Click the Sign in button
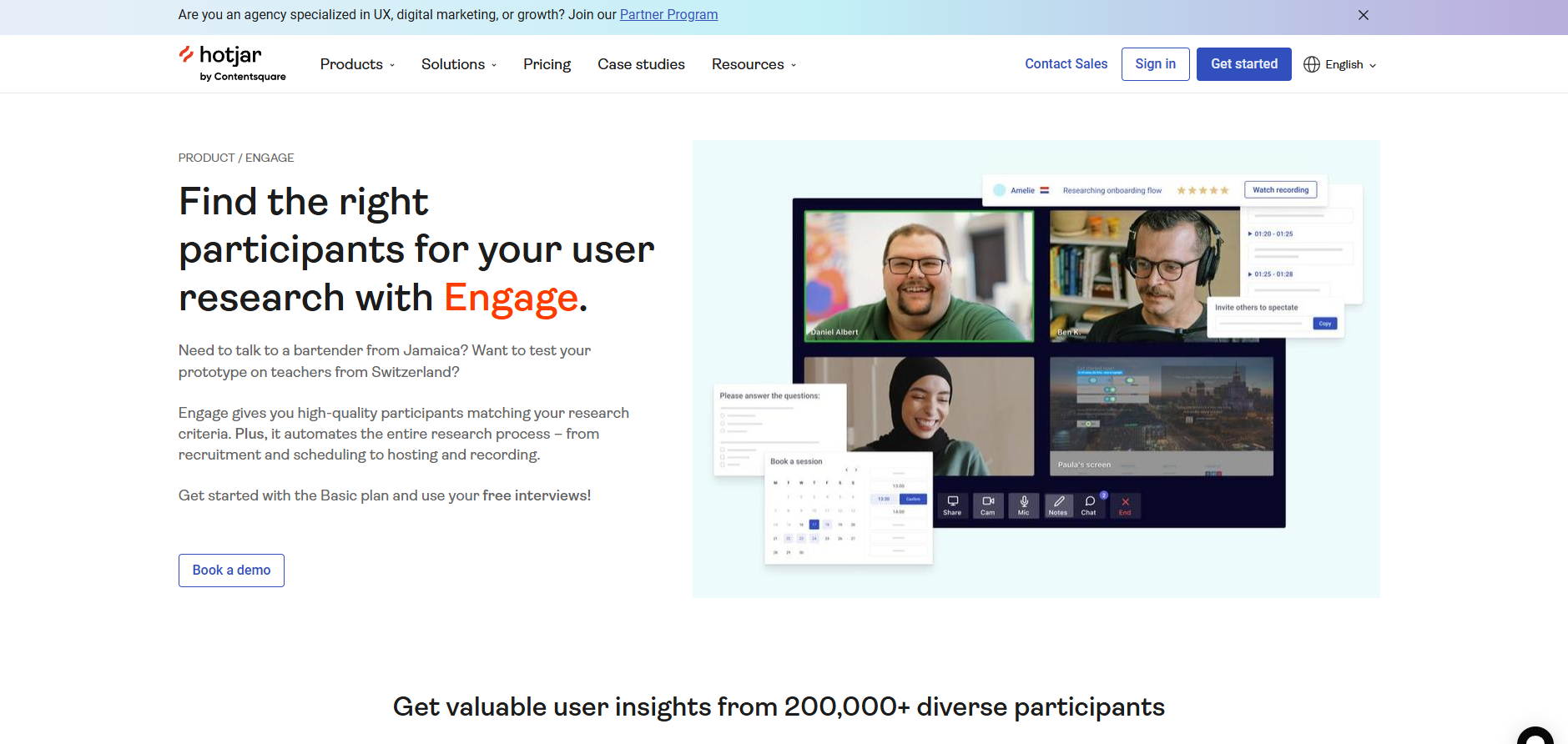The image size is (1568, 744). pyautogui.click(x=1155, y=64)
